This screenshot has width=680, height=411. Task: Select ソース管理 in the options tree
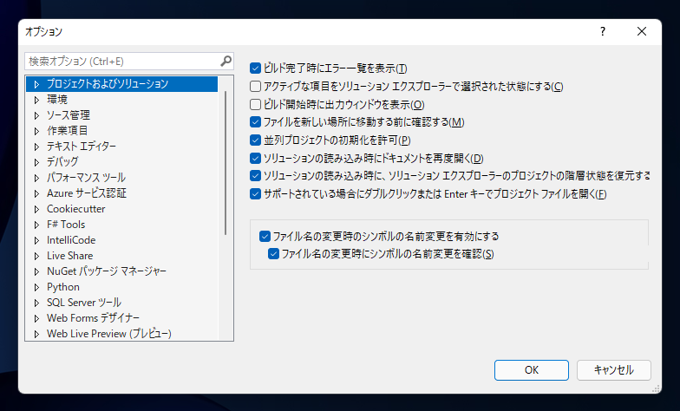(x=68, y=115)
